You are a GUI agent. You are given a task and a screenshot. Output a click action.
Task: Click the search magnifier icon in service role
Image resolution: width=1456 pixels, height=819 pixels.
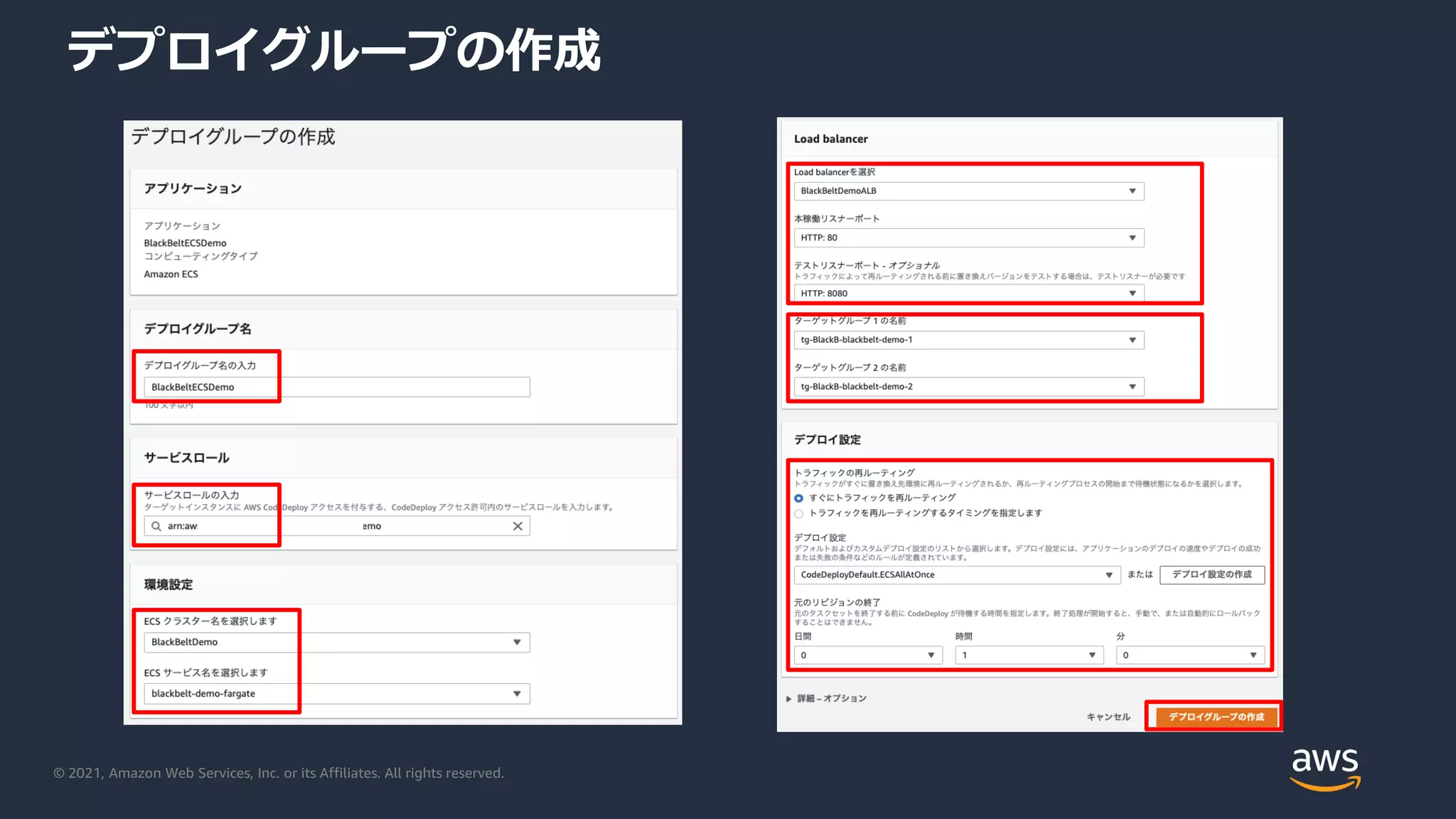[156, 526]
